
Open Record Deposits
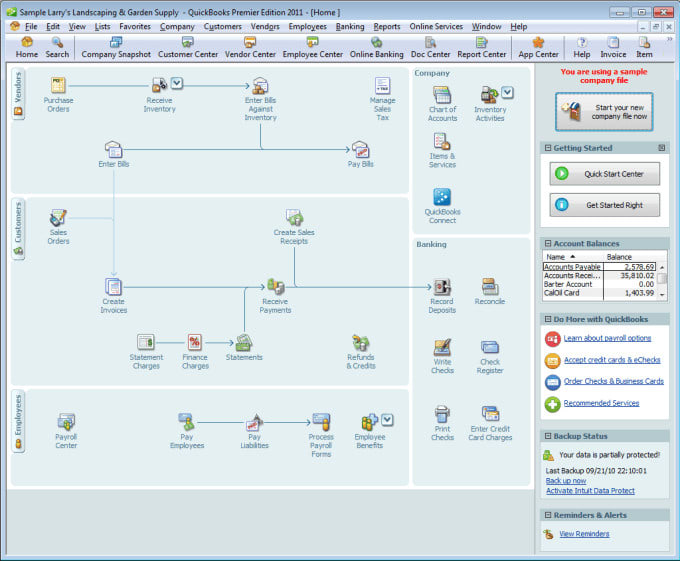[442, 287]
